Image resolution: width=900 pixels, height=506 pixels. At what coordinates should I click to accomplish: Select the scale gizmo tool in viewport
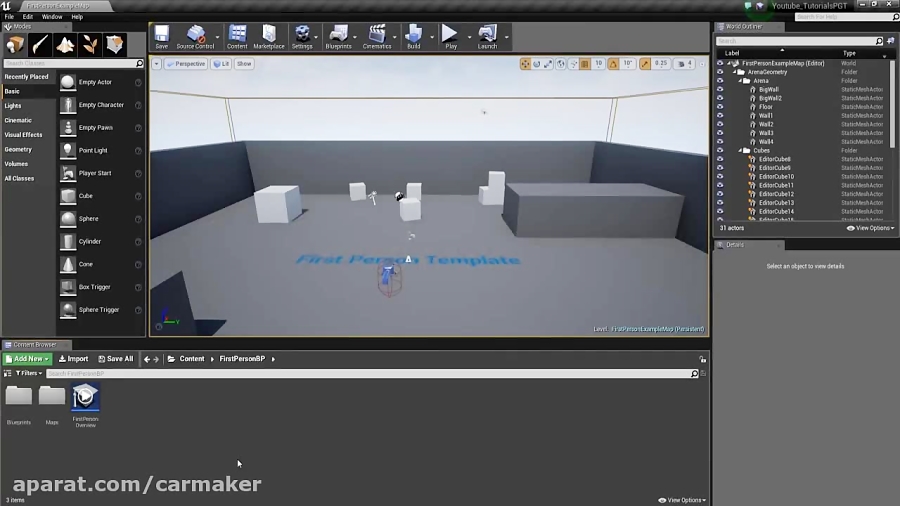548,64
